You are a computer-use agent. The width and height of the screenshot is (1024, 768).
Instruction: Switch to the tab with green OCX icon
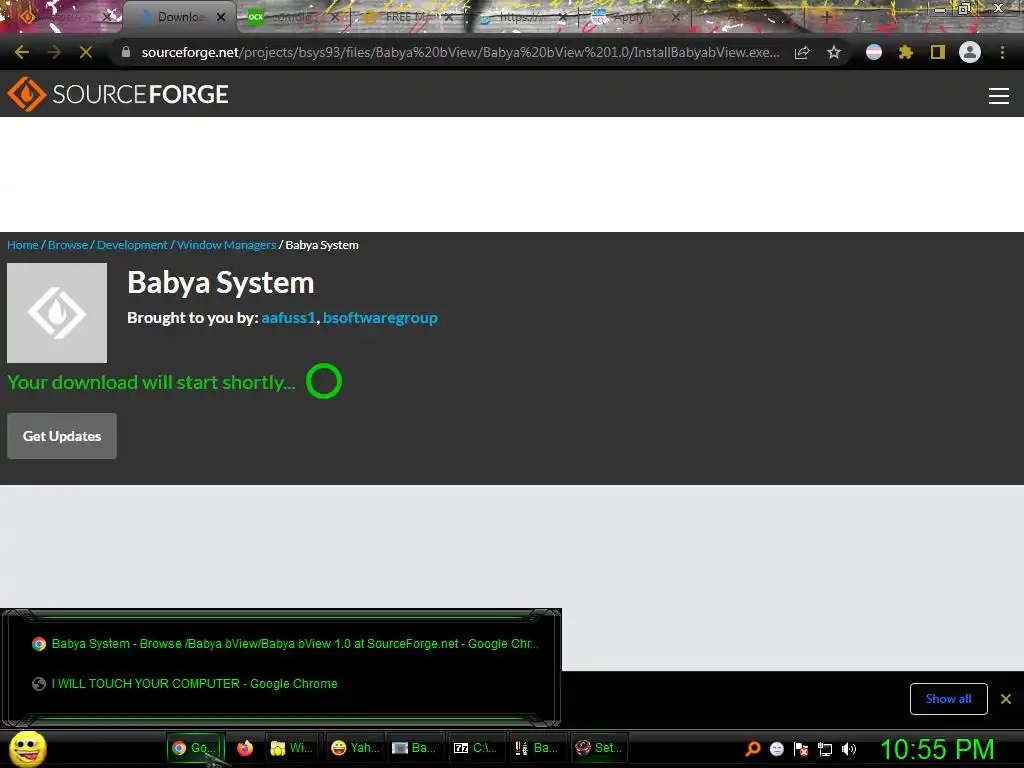[294, 17]
